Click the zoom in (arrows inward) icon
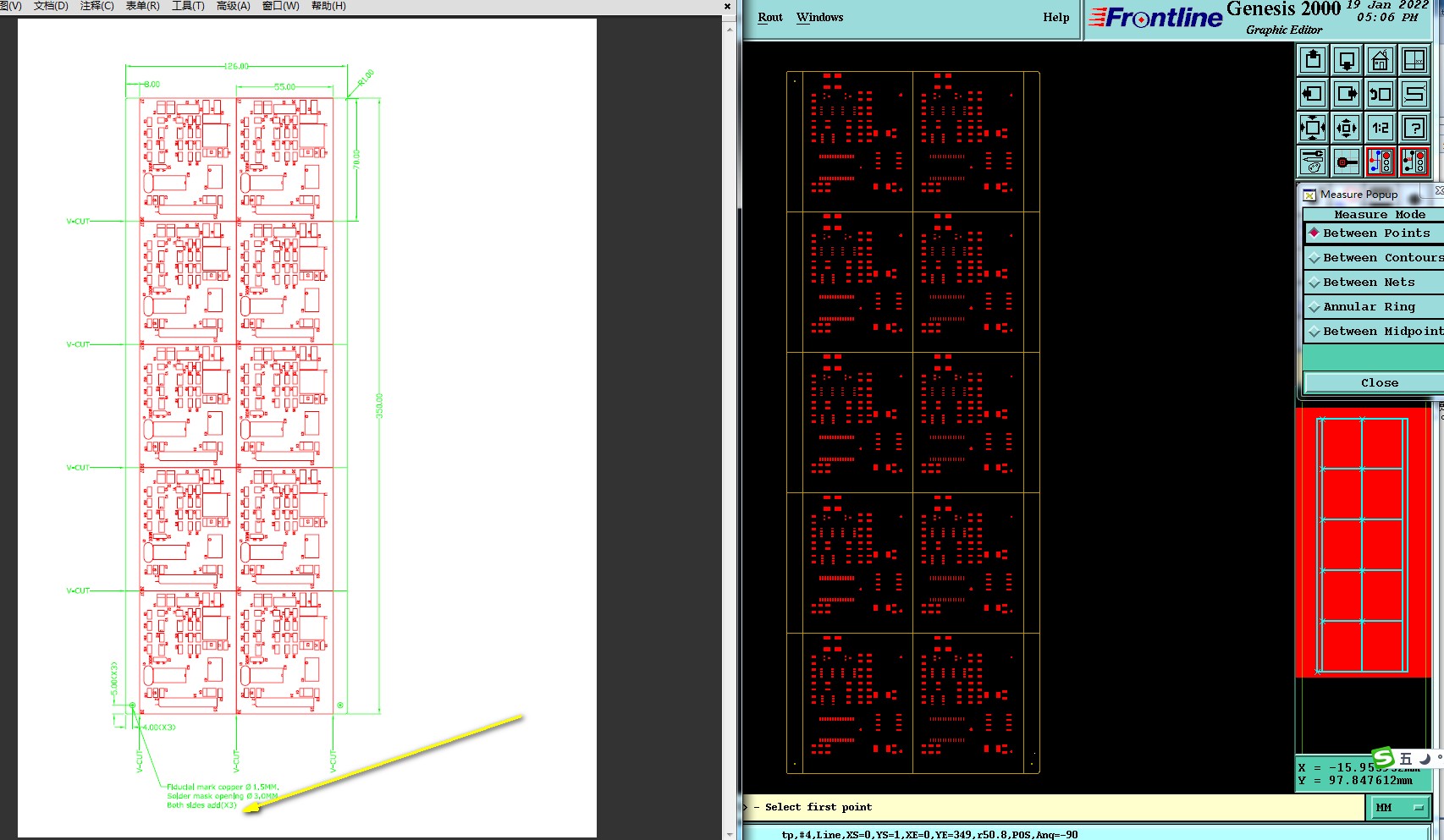This screenshot has width=1444, height=840. [x=1313, y=128]
